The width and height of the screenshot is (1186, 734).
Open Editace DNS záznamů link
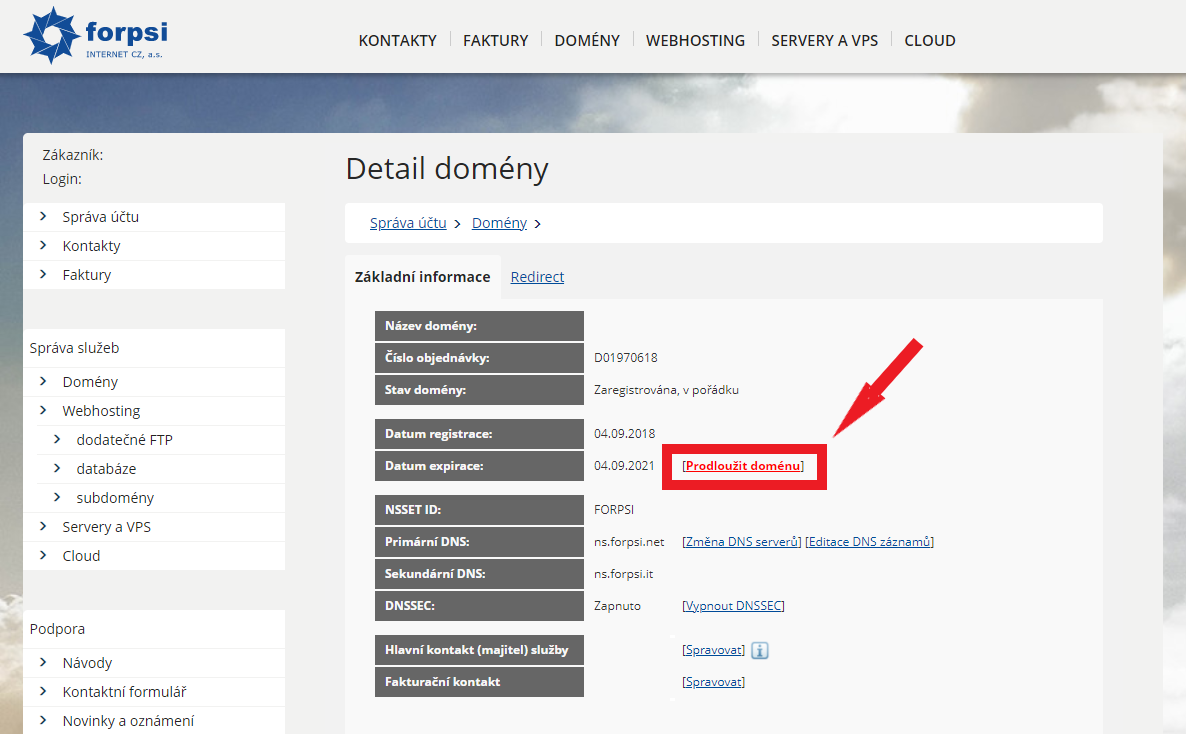click(869, 542)
